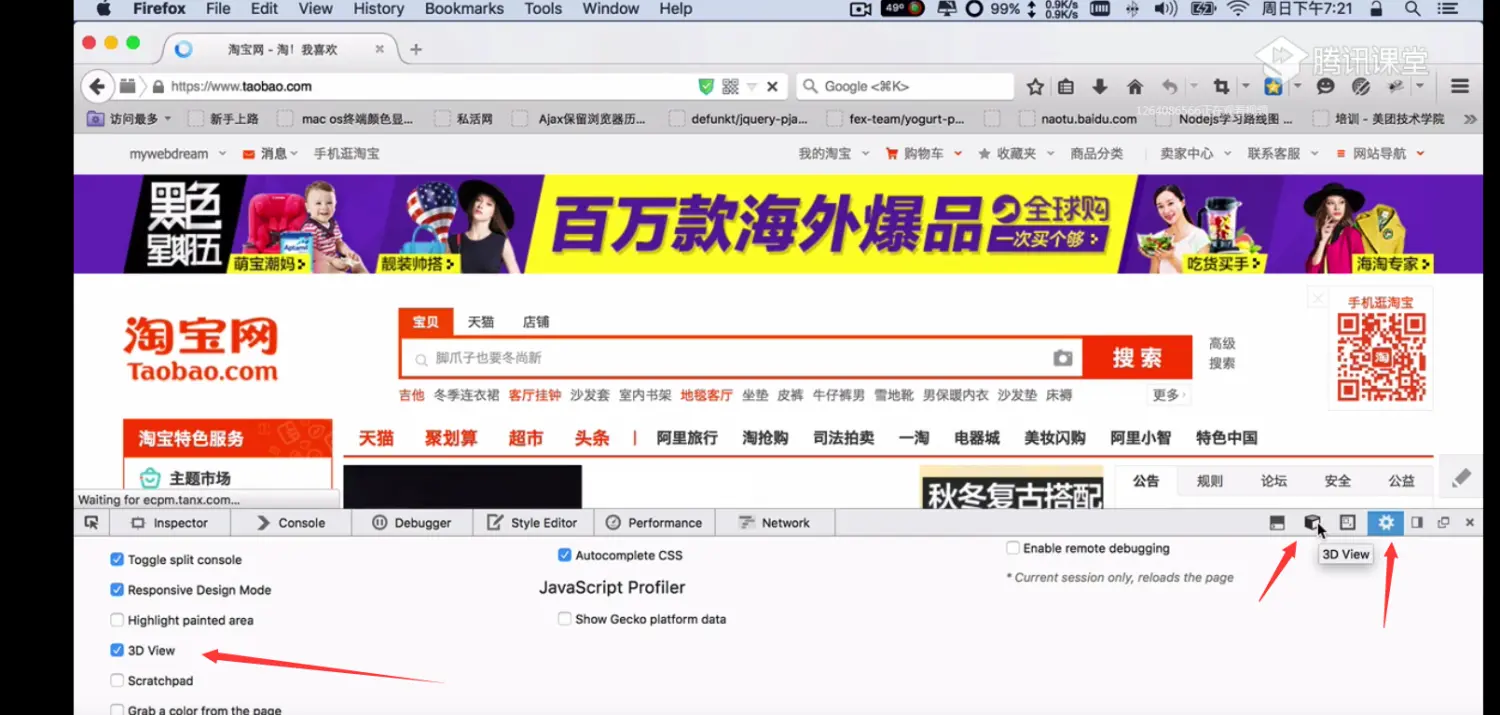Viewport: 1500px width, 715px height.
Task: Click the orange 搜索 search button
Action: (x=1137, y=358)
